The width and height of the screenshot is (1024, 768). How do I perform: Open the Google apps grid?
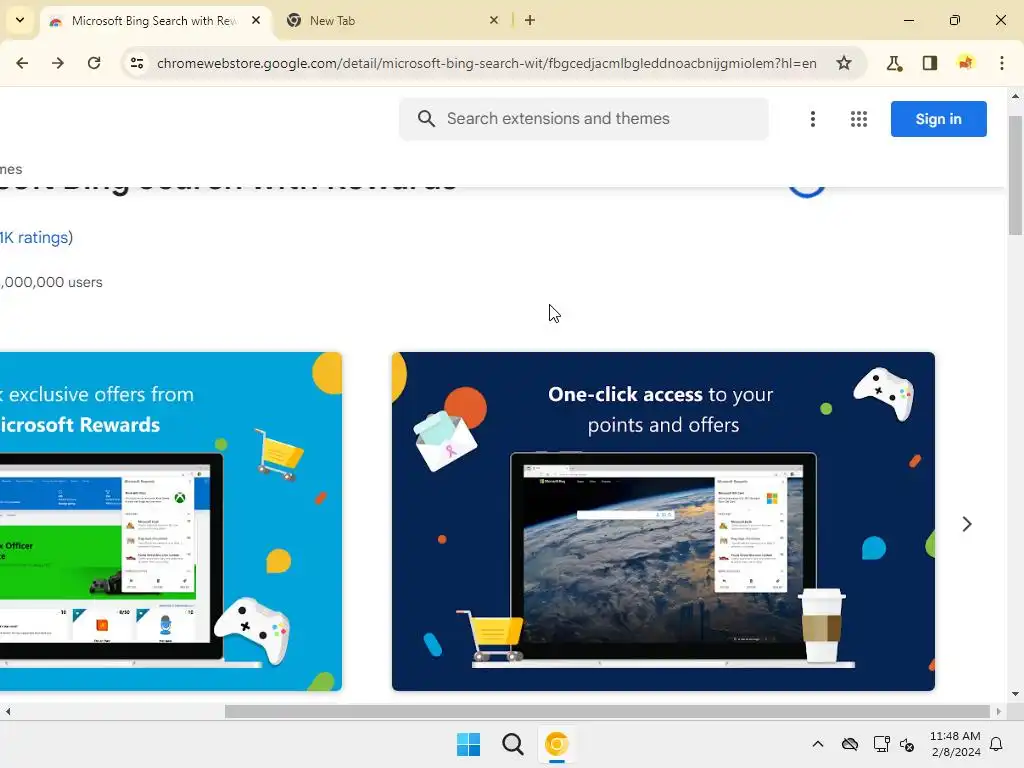(859, 119)
